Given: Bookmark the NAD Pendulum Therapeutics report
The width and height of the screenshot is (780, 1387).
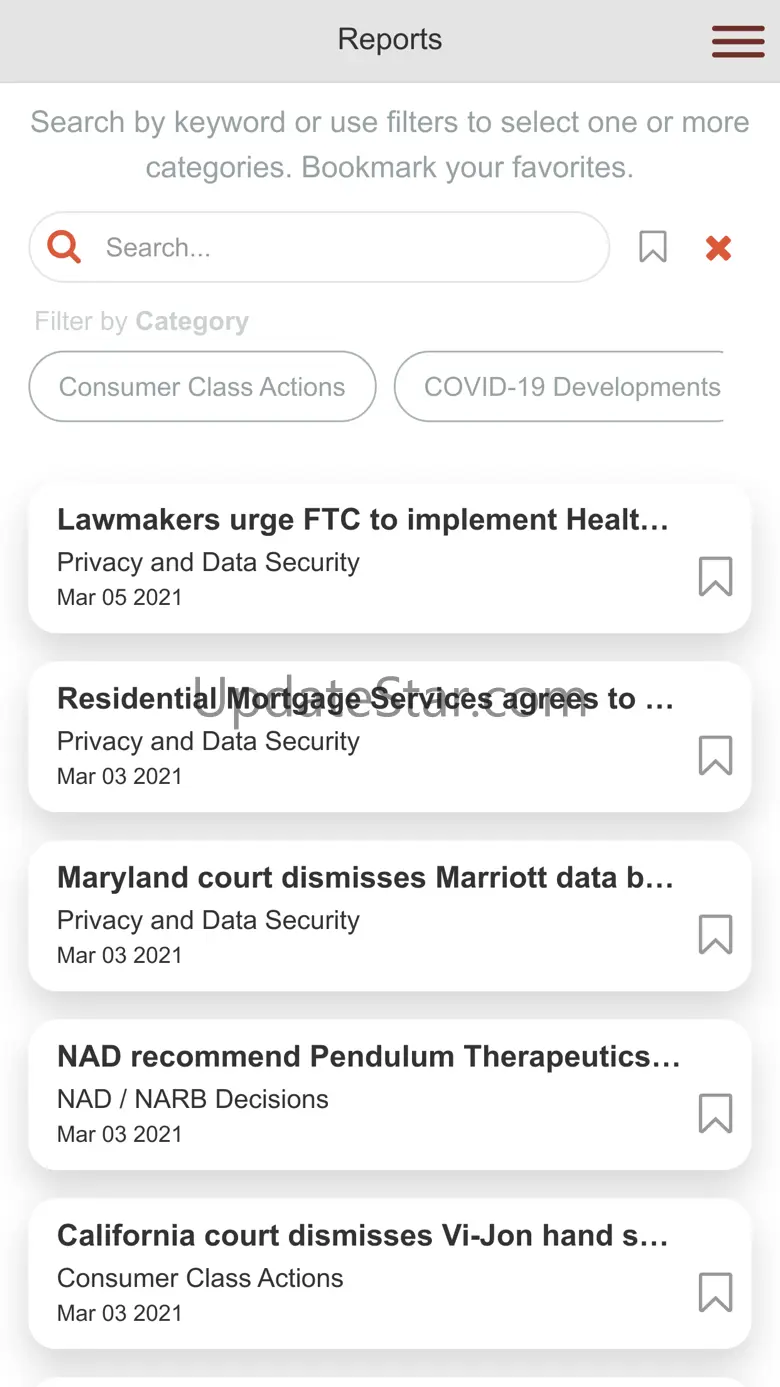Looking at the screenshot, I should (715, 1114).
